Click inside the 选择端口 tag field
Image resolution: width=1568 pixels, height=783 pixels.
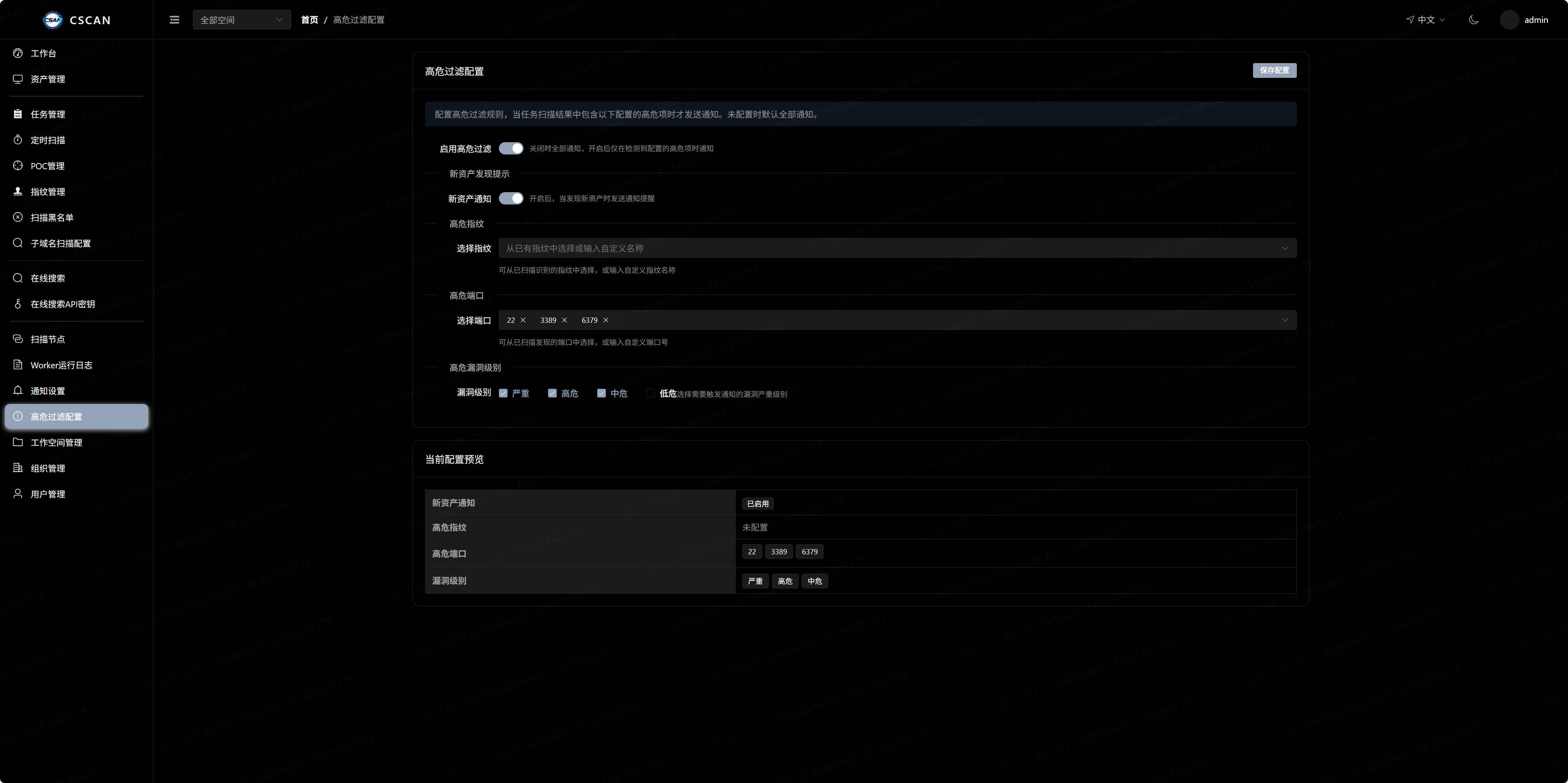(897, 320)
